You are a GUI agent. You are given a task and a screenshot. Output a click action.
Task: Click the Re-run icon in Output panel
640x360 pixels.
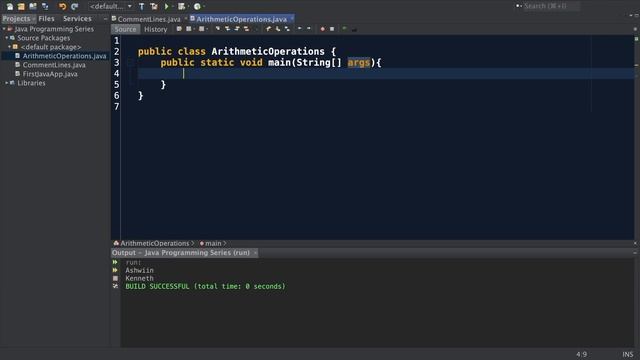coord(115,262)
